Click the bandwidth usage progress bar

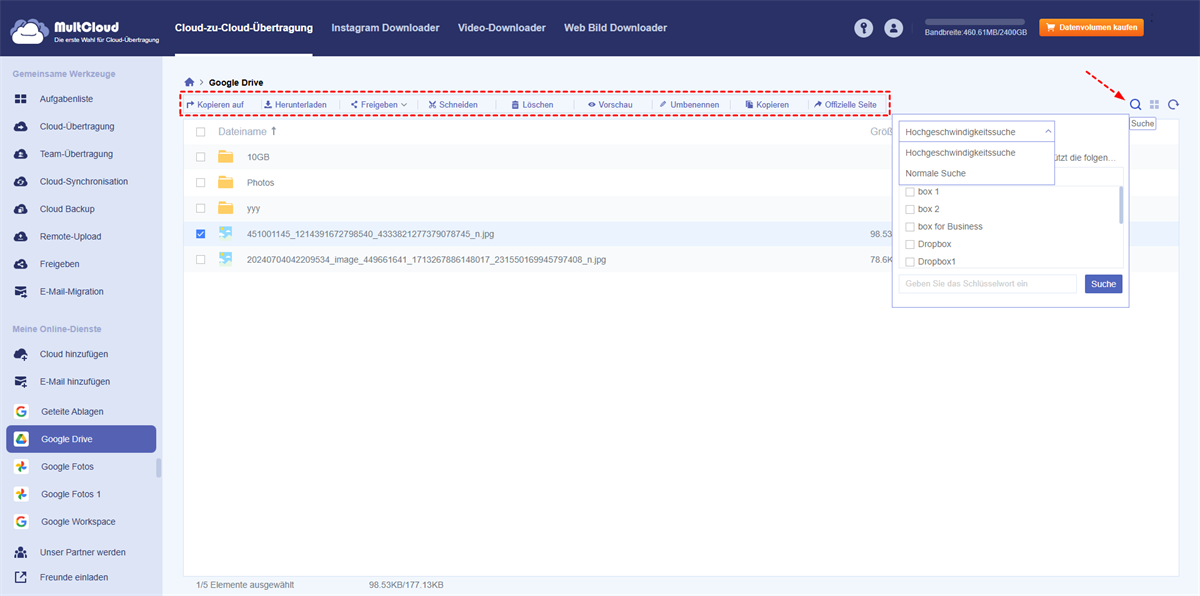click(x=975, y=21)
